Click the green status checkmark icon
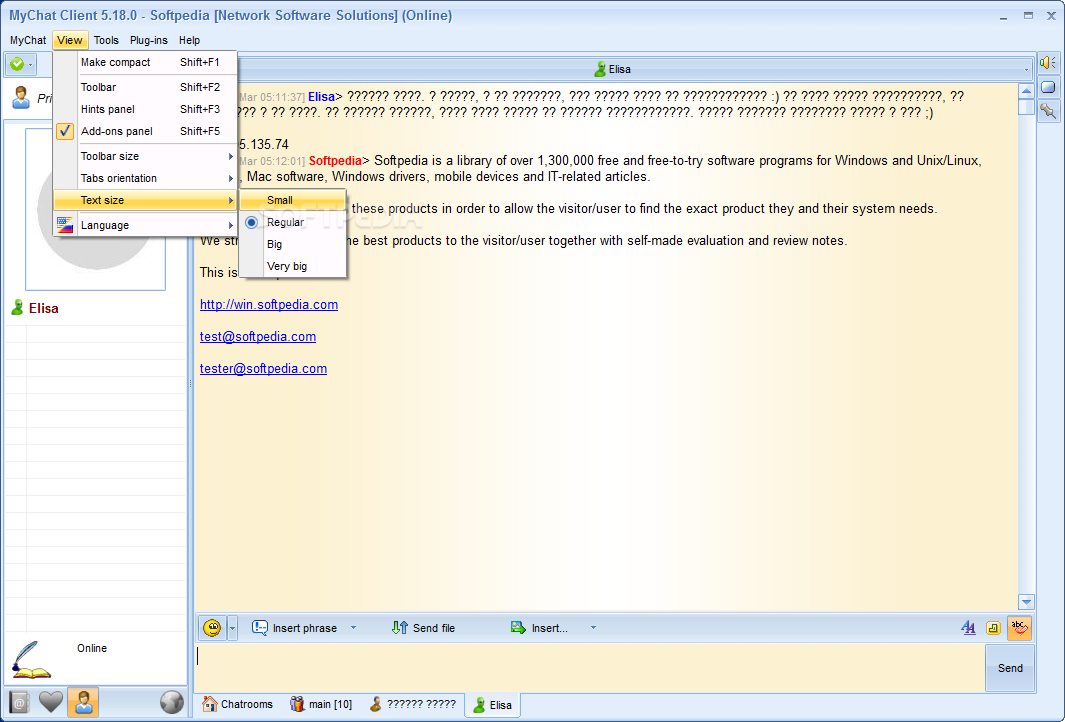 click(x=17, y=64)
